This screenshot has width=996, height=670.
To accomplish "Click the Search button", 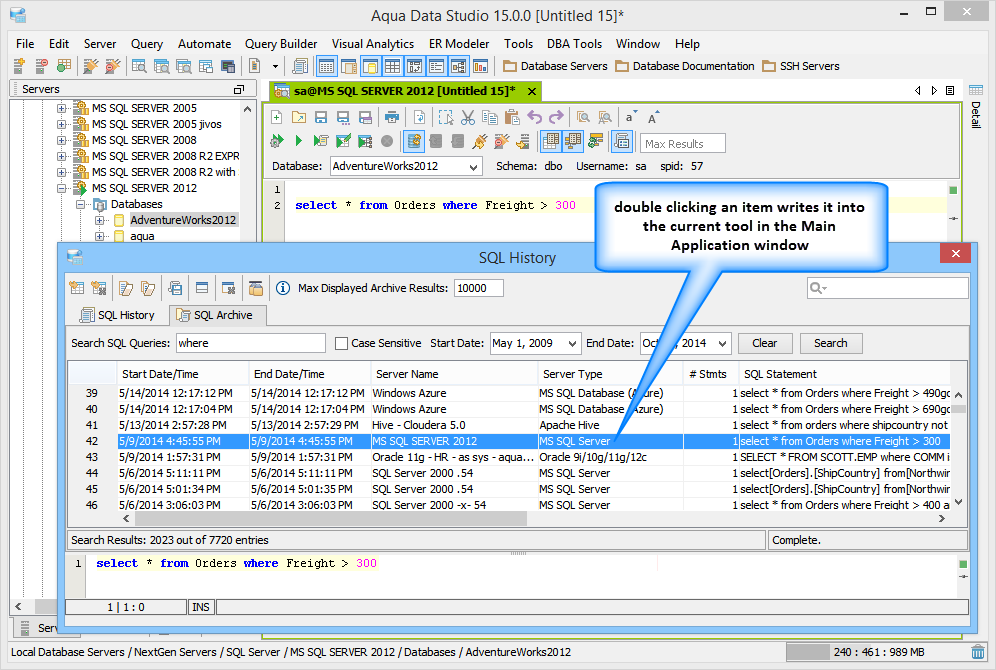I will 831,344.
